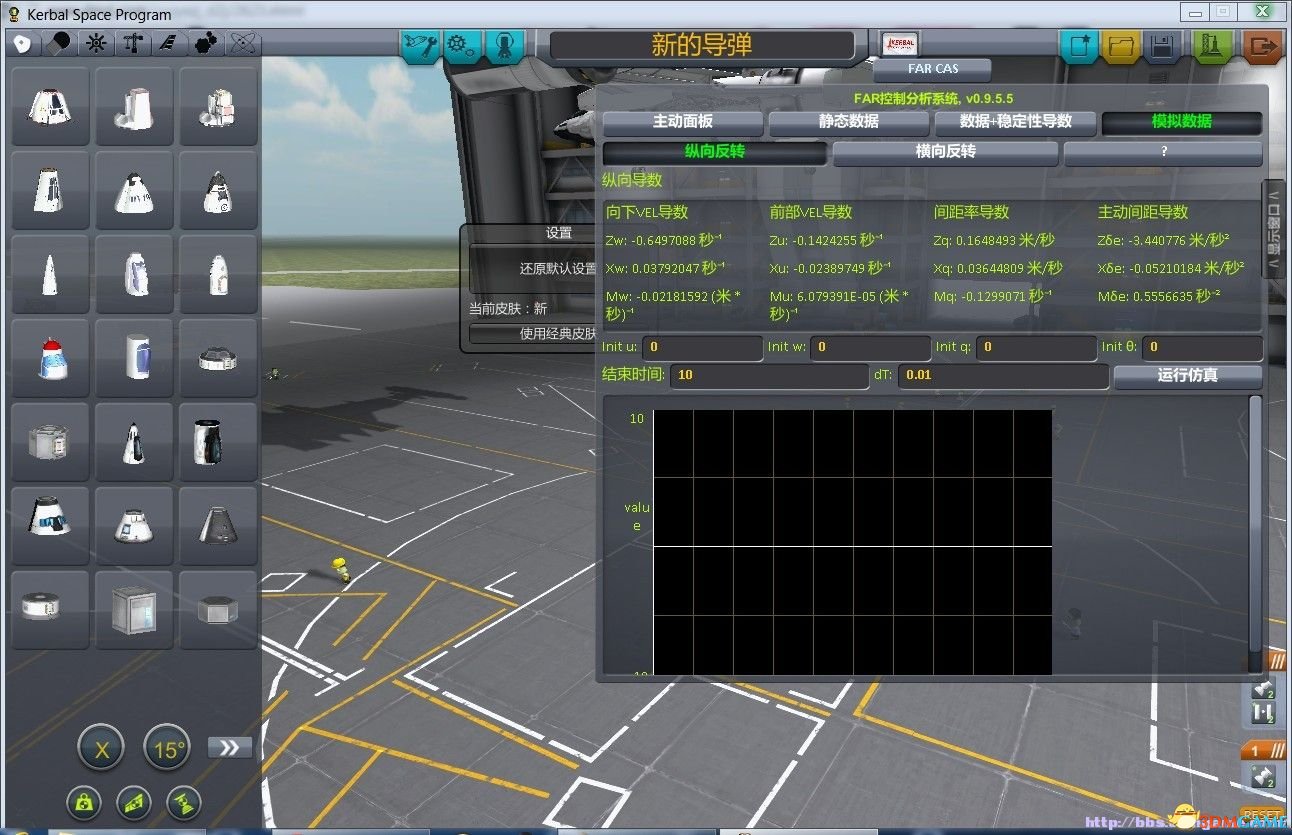Switch to the 静态数据 tab
The width and height of the screenshot is (1292, 835).
pyautogui.click(x=849, y=121)
